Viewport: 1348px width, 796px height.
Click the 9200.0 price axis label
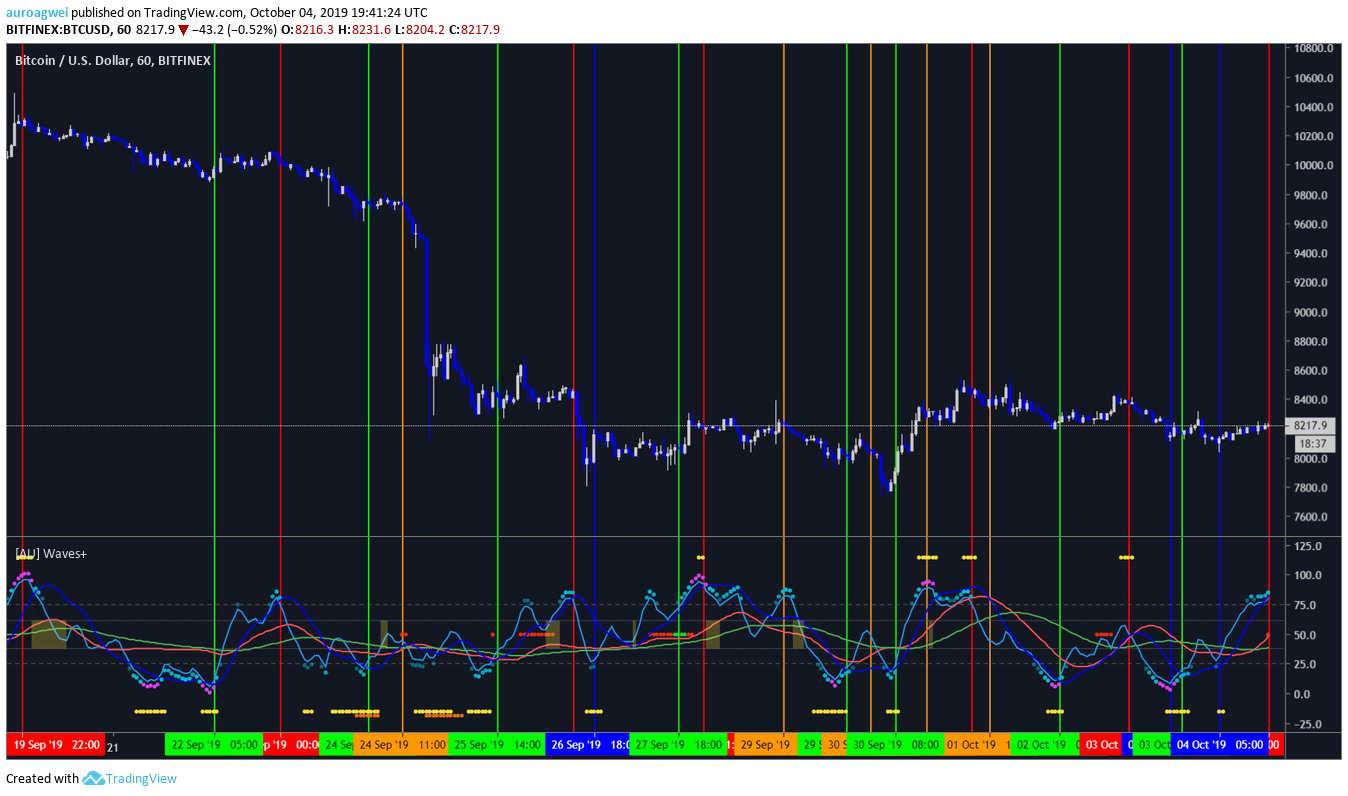click(x=1311, y=283)
